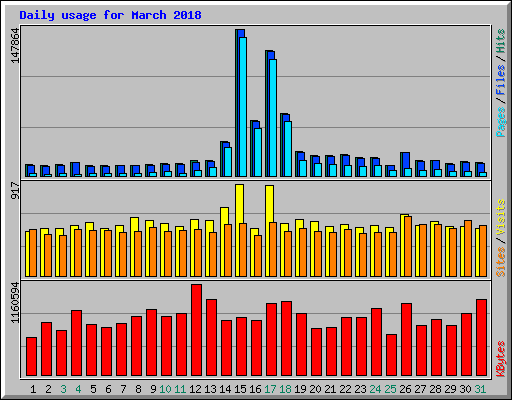Click the green day 10 label
The height and width of the screenshot is (400, 512).
coord(165,389)
